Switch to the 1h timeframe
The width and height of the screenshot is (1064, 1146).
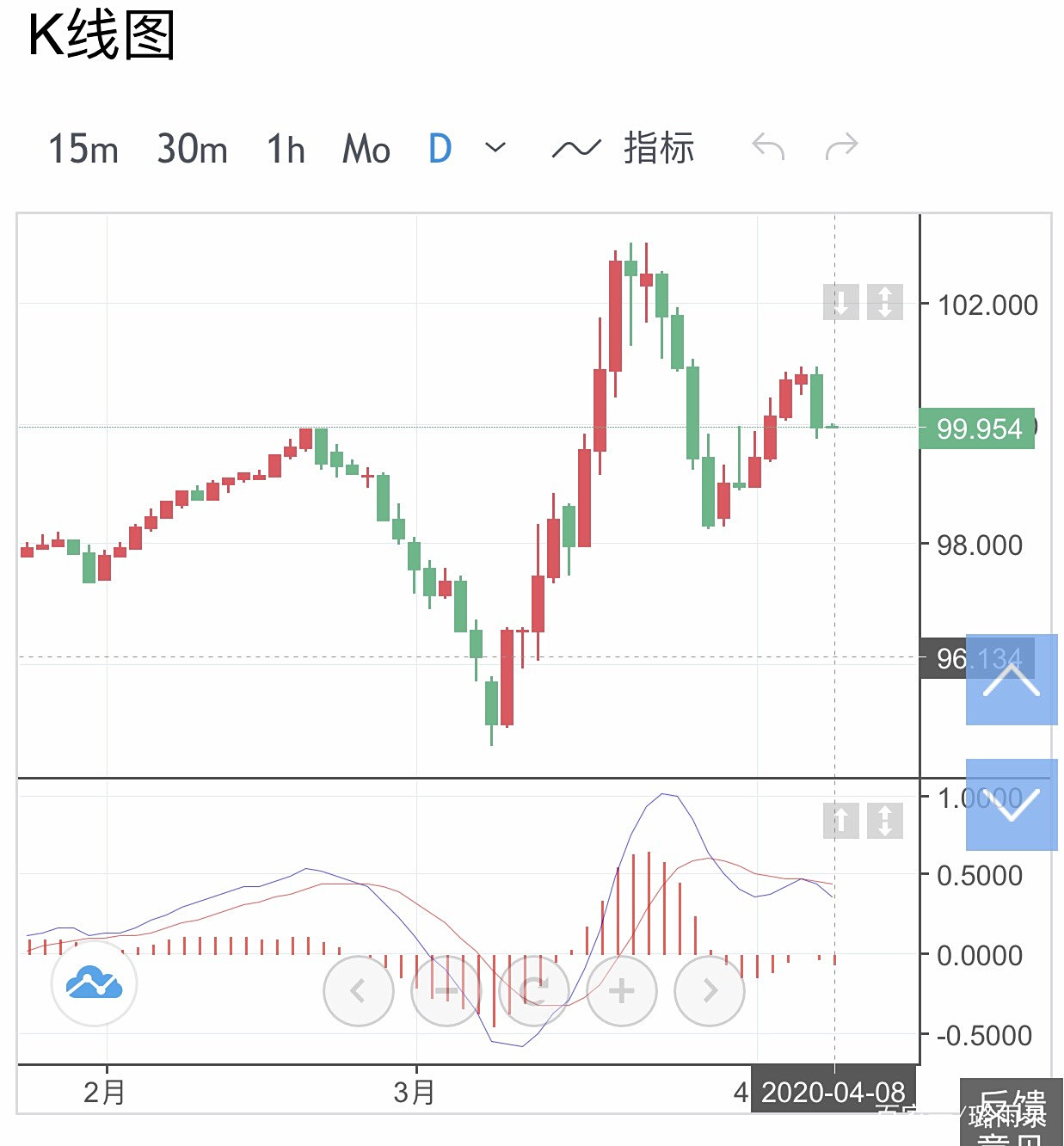(x=286, y=149)
